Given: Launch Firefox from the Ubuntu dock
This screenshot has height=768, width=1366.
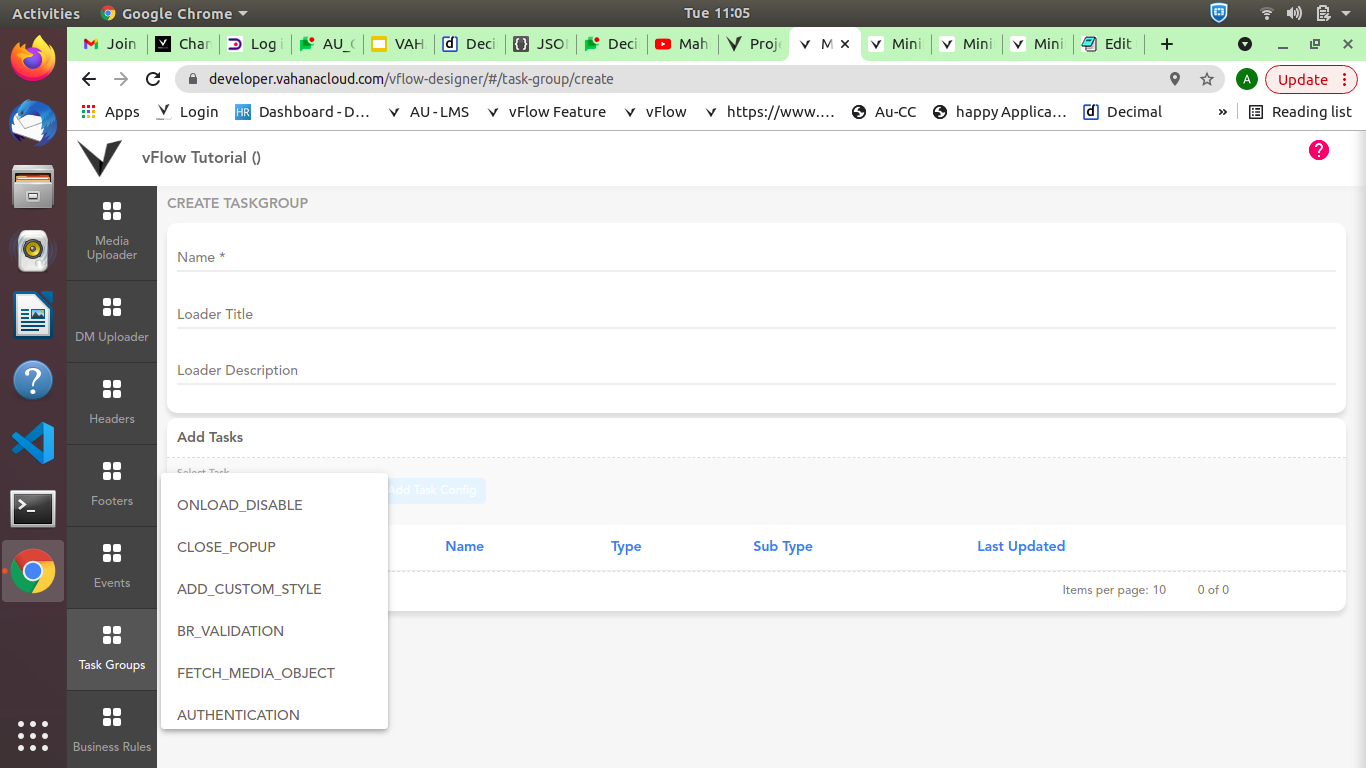Looking at the screenshot, I should (x=33, y=58).
